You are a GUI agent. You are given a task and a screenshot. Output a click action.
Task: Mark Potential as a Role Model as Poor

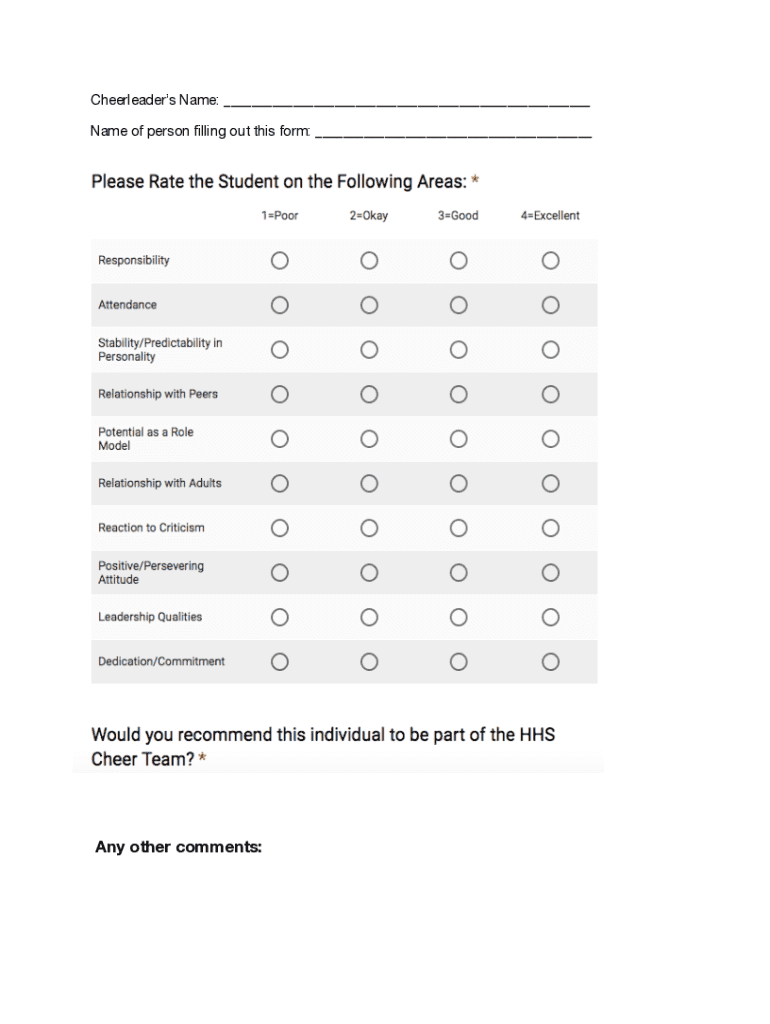point(279,438)
